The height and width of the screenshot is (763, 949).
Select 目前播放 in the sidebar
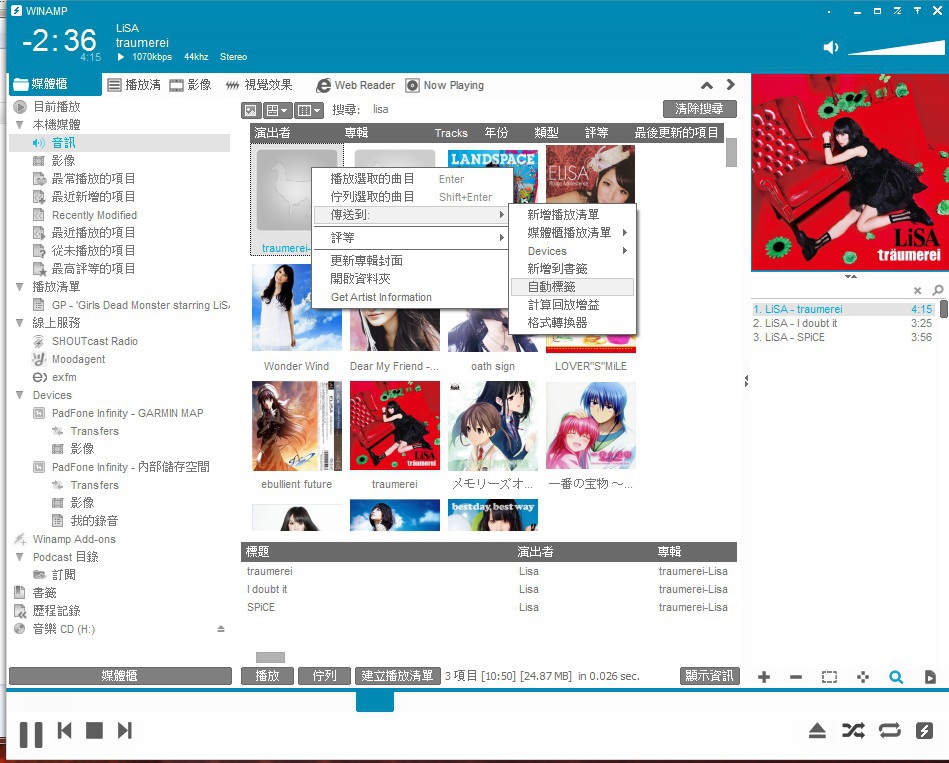(x=57, y=107)
